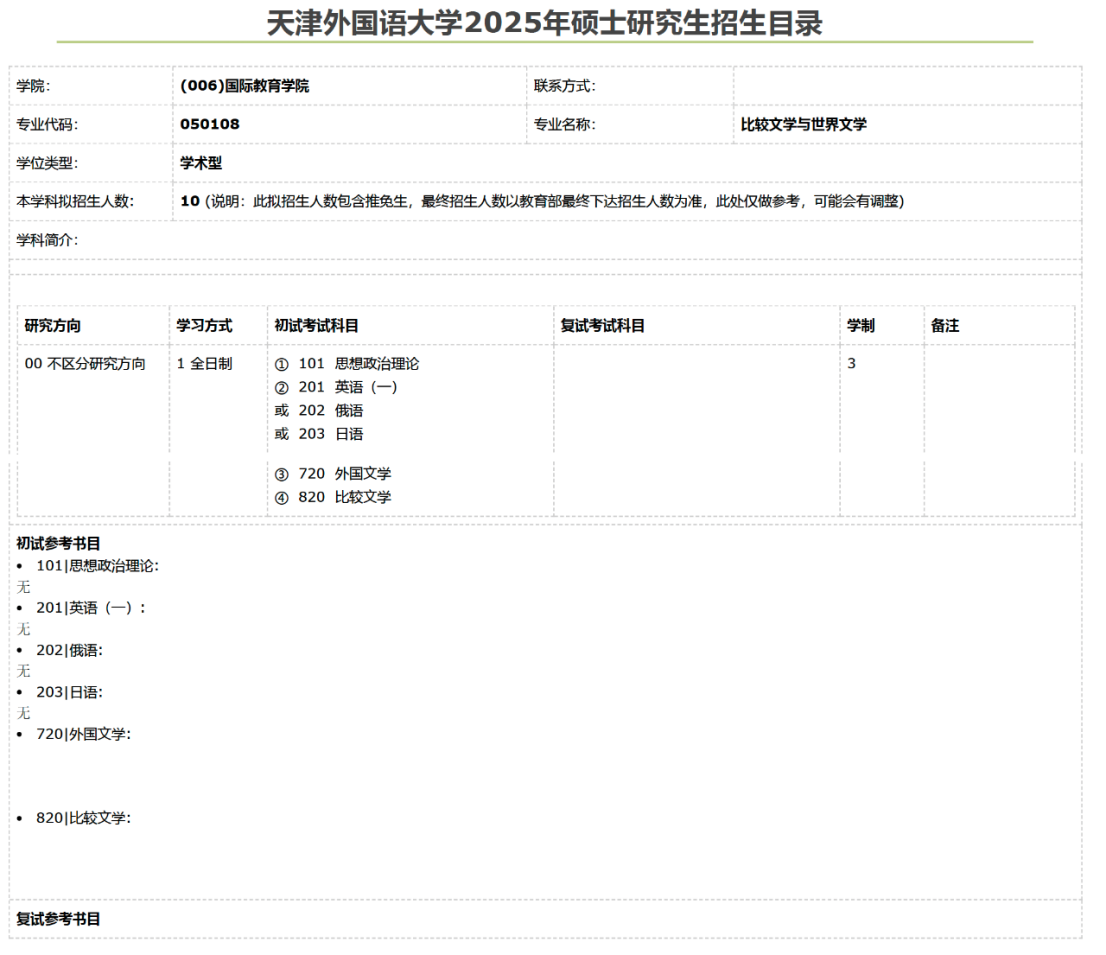Click college value (006)国际教育学院

pyautogui.click(x=245, y=86)
